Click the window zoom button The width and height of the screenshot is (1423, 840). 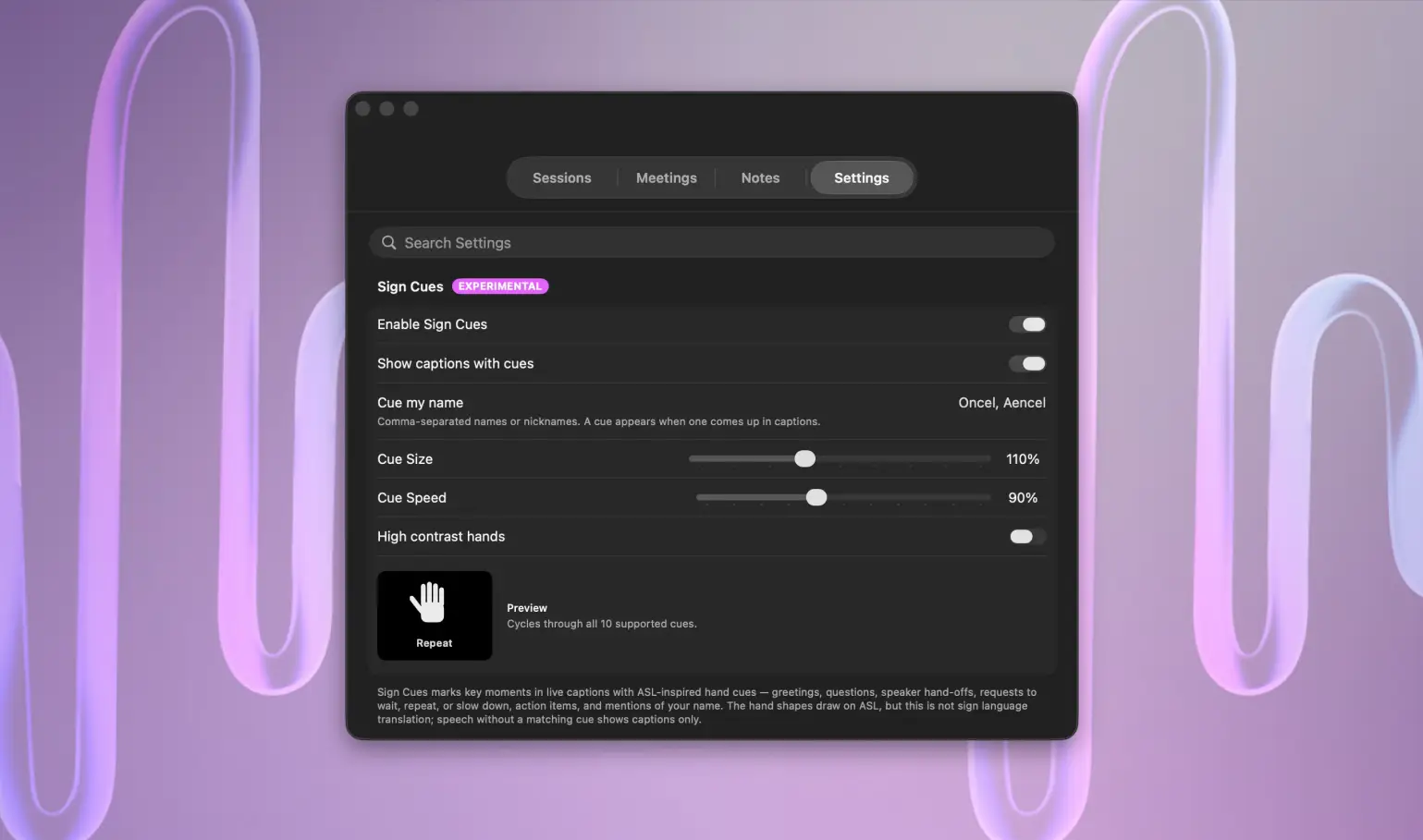411,109
